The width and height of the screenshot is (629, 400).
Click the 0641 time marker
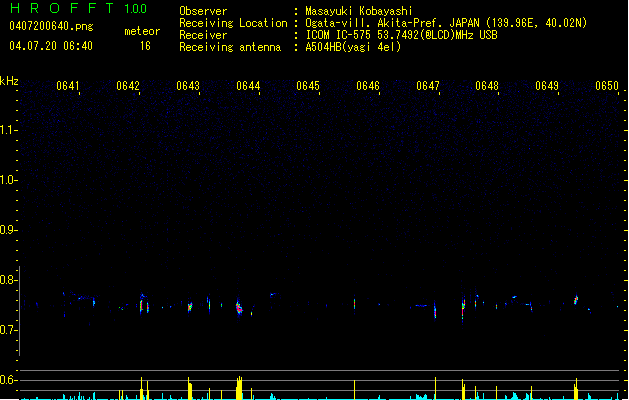[x=68, y=86]
